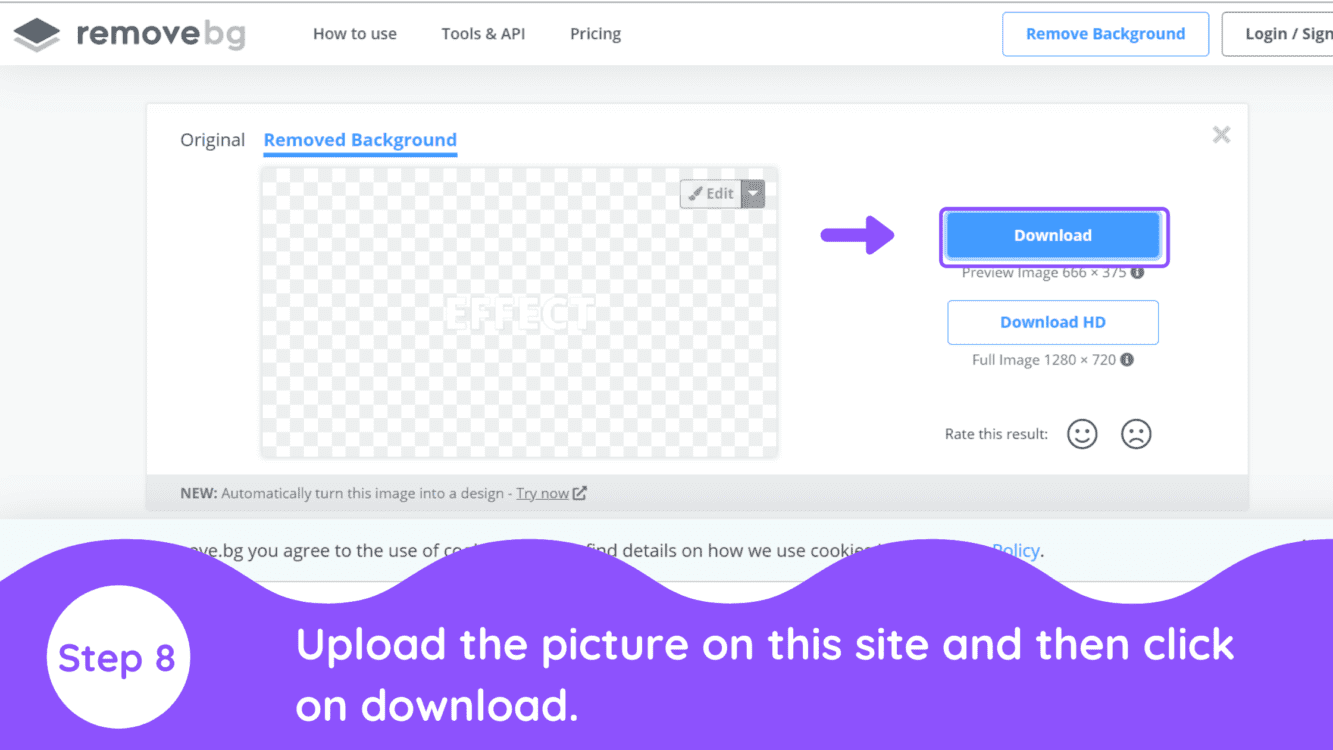
Task: Open the Pricing menu
Action: pos(595,33)
